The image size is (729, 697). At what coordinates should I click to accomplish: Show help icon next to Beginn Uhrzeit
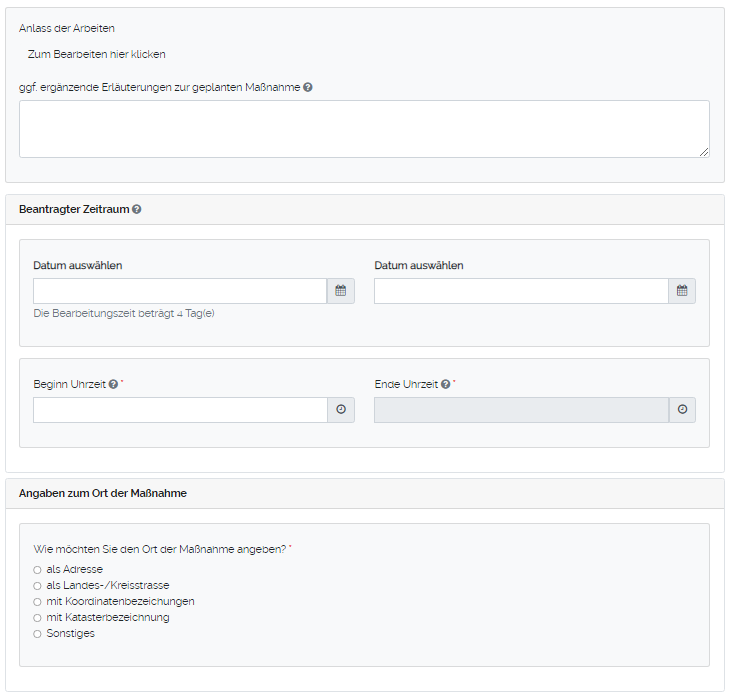click(x=114, y=384)
